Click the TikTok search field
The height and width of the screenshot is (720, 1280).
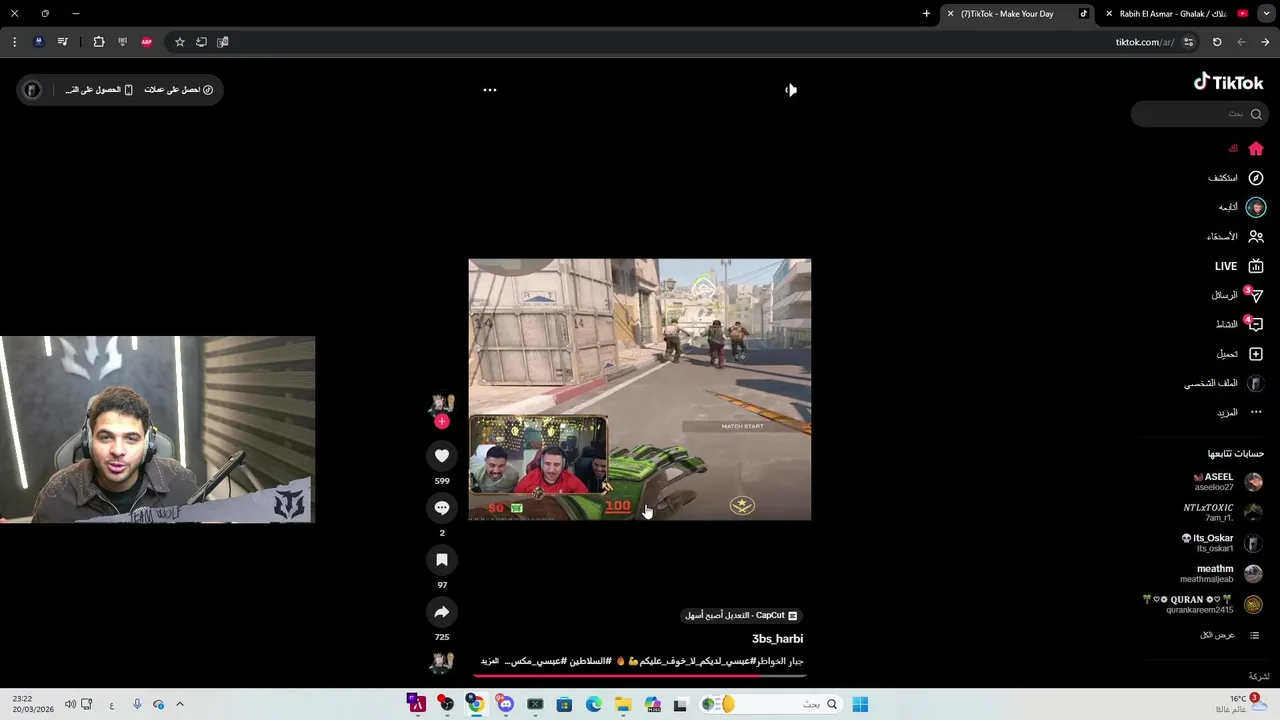pyautogui.click(x=1199, y=114)
